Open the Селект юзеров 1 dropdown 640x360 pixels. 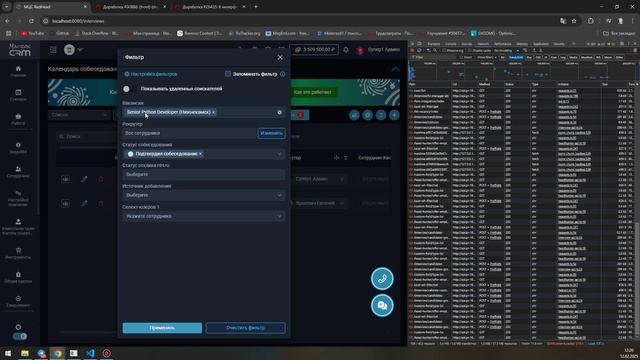pyautogui.click(x=203, y=216)
